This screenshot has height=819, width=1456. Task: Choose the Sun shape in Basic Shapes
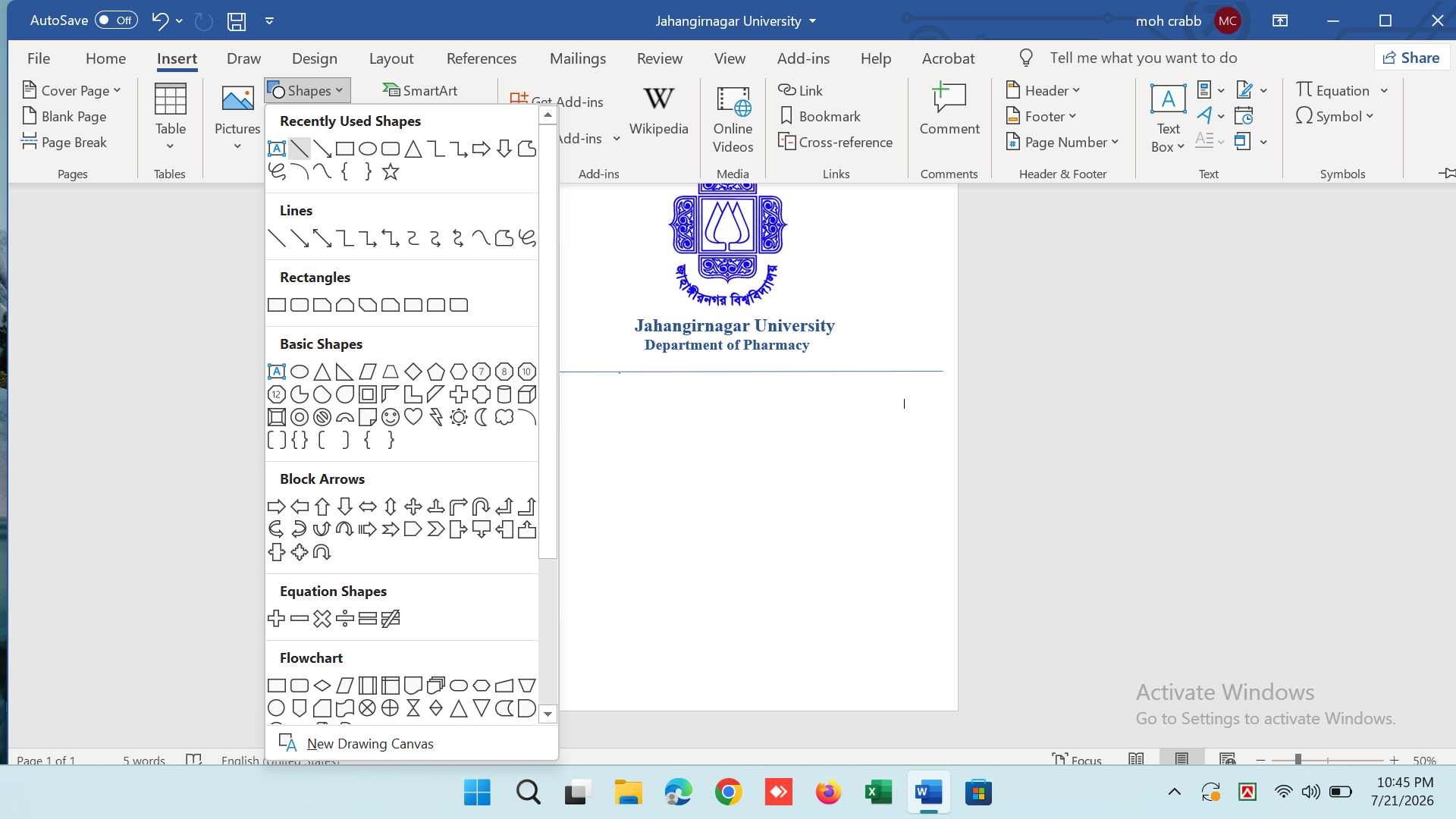tap(459, 417)
